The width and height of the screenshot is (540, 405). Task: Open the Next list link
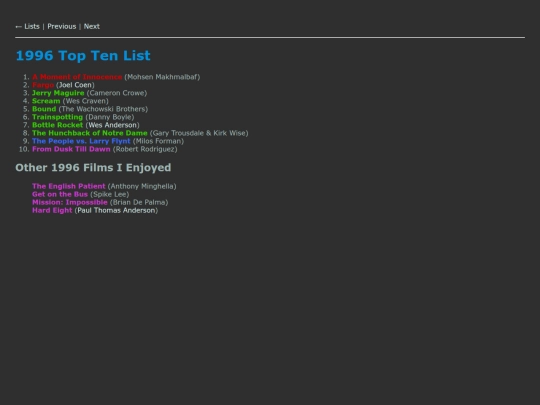pos(92,27)
